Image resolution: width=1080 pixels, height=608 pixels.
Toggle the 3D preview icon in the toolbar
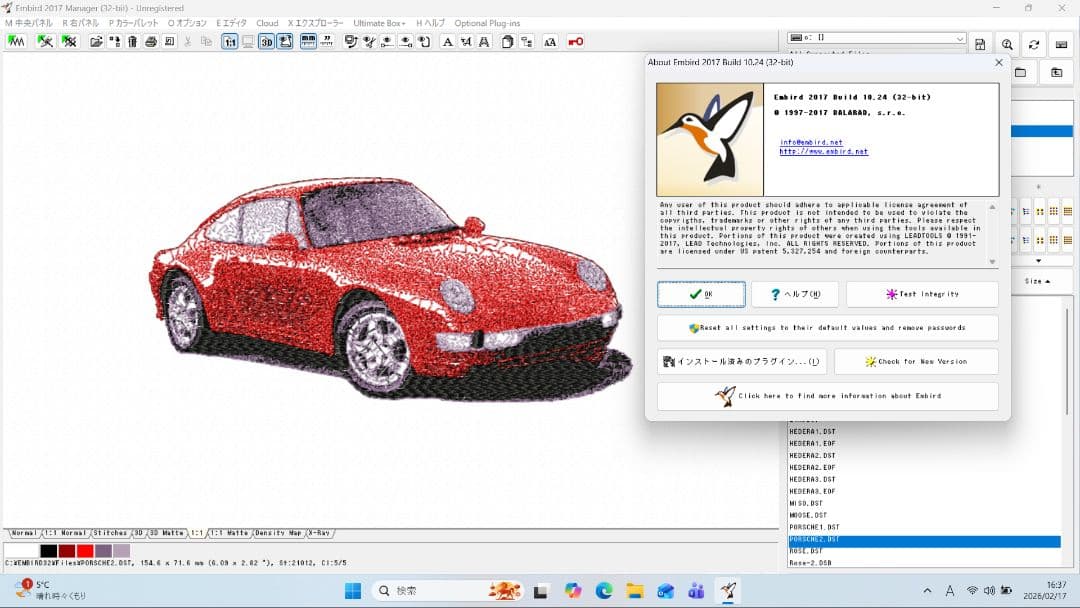[267, 41]
